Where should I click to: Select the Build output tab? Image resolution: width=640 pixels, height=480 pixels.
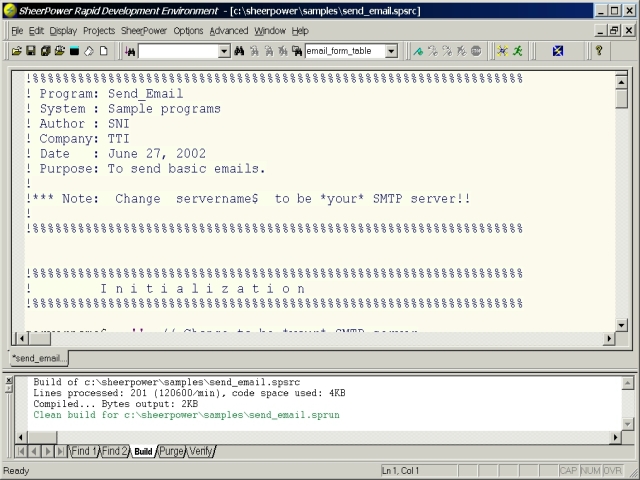pyautogui.click(x=143, y=451)
